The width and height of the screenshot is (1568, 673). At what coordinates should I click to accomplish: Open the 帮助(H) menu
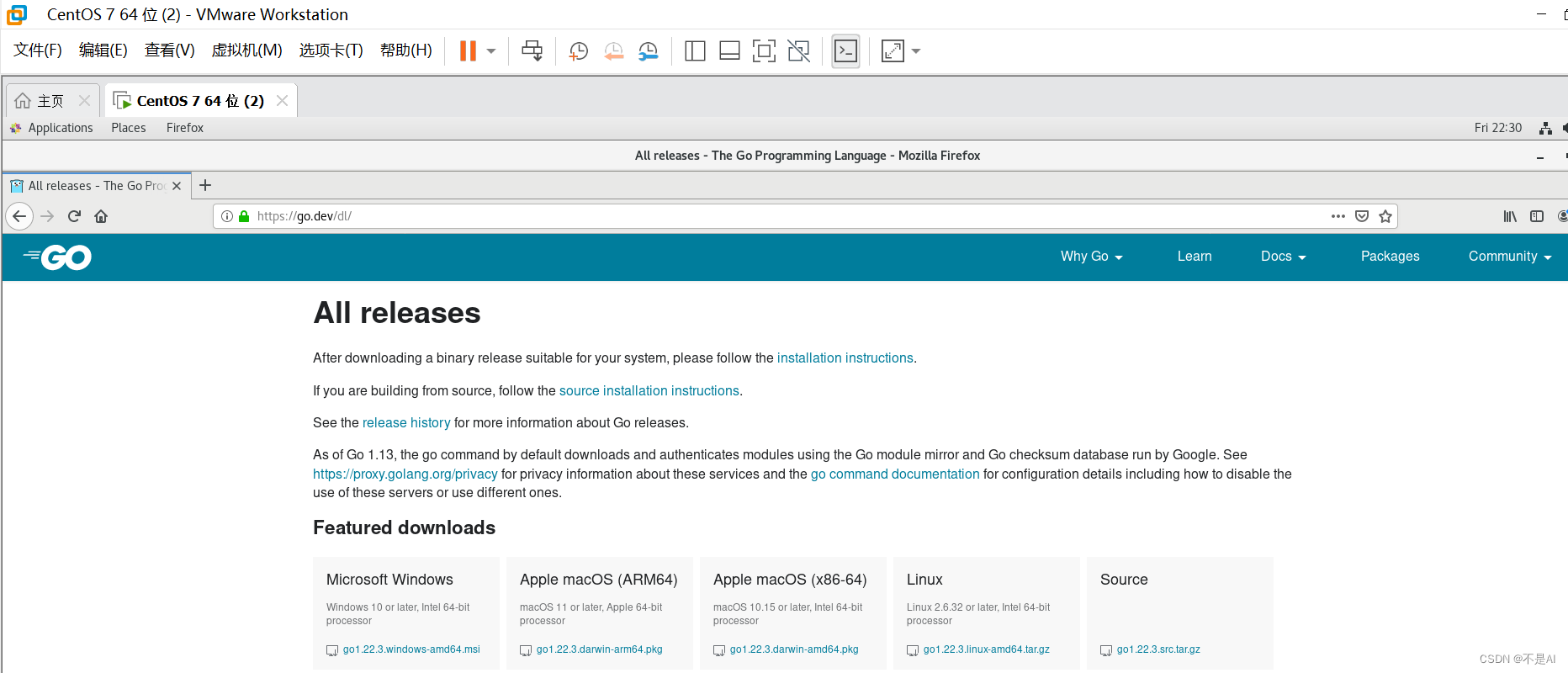[x=405, y=50]
